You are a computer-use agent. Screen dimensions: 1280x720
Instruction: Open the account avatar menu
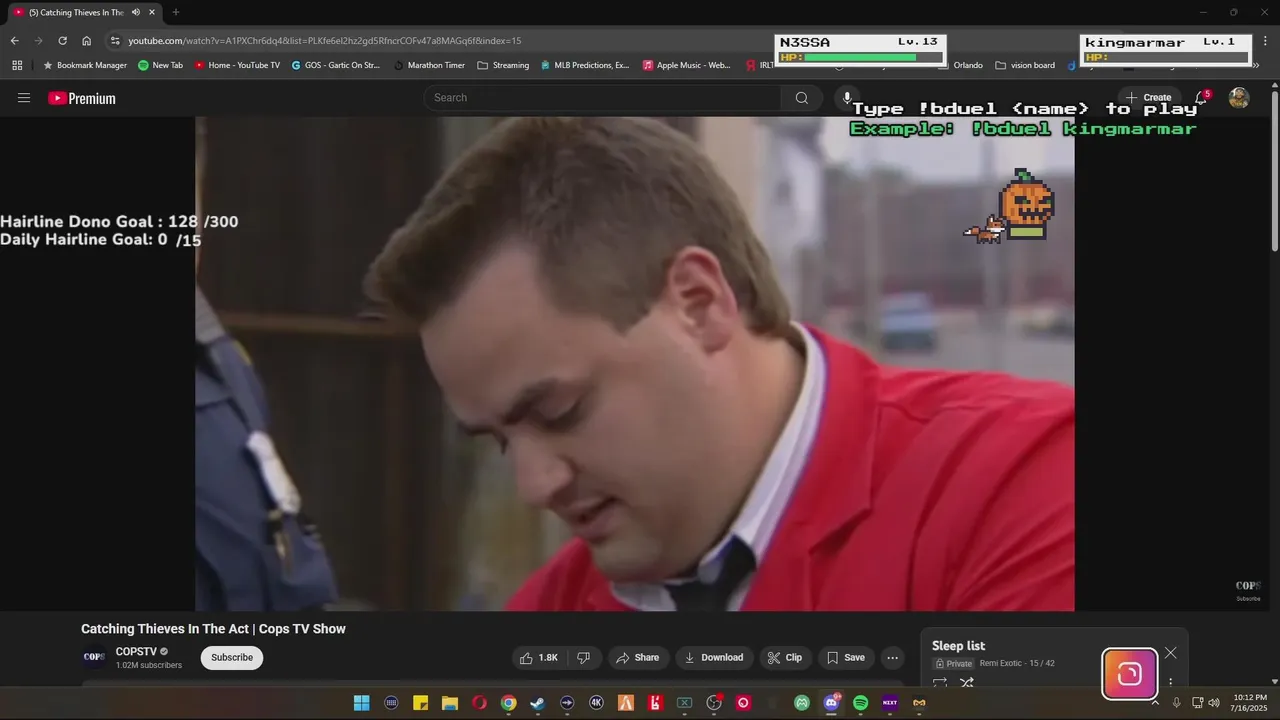pyautogui.click(x=1239, y=98)
